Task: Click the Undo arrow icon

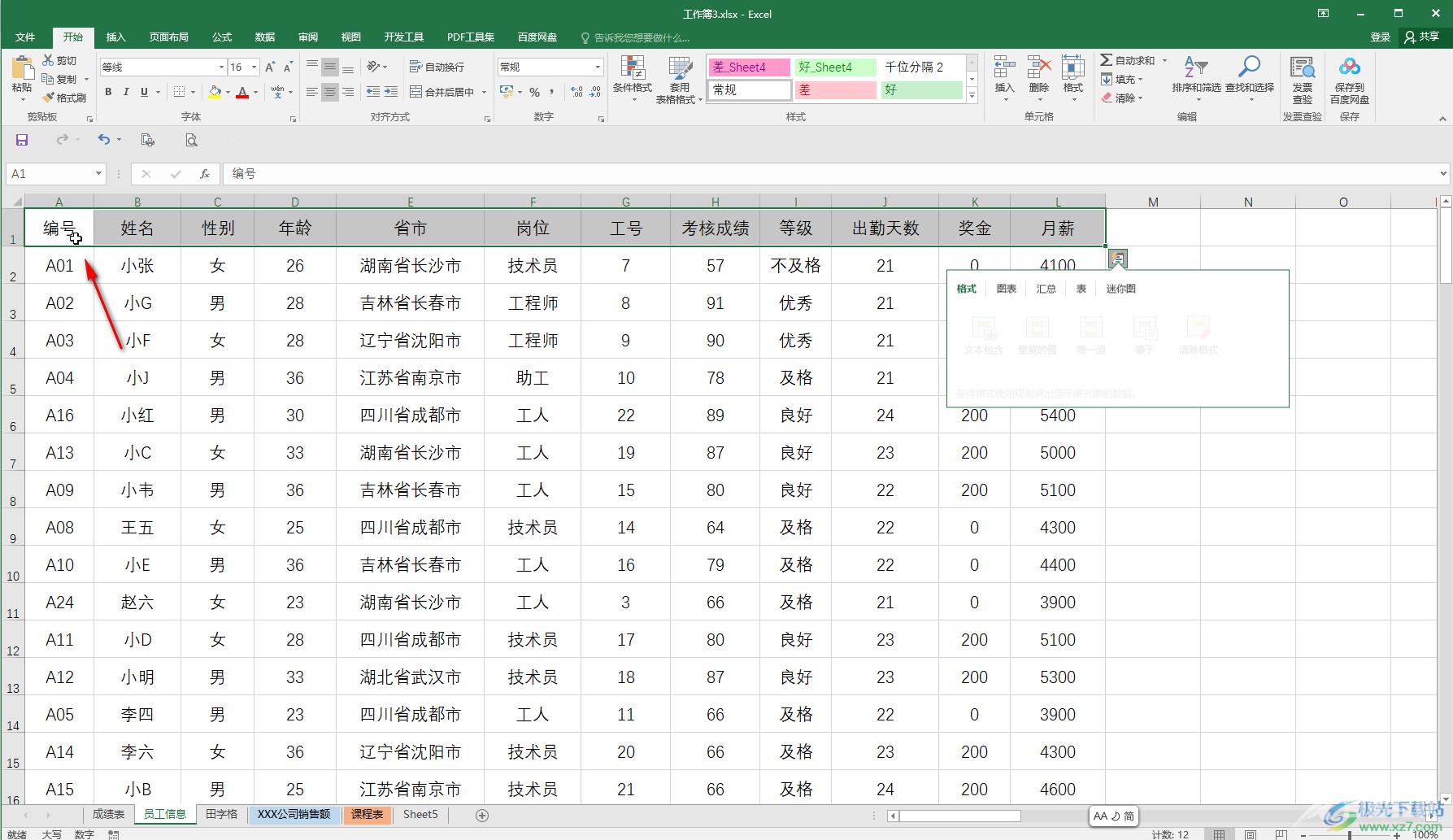Action: click(x=103, y=140)
